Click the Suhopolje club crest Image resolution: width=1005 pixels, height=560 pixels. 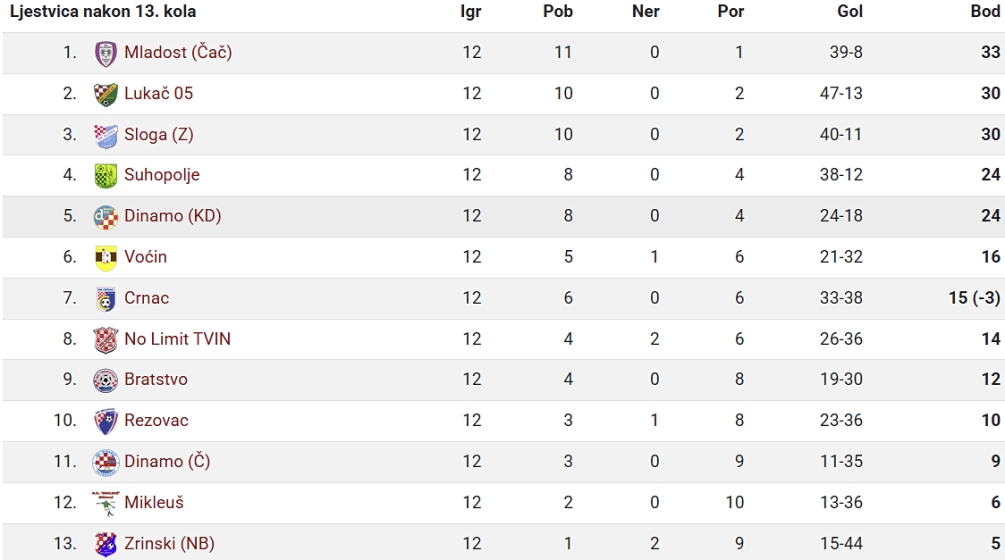point(106,176)
